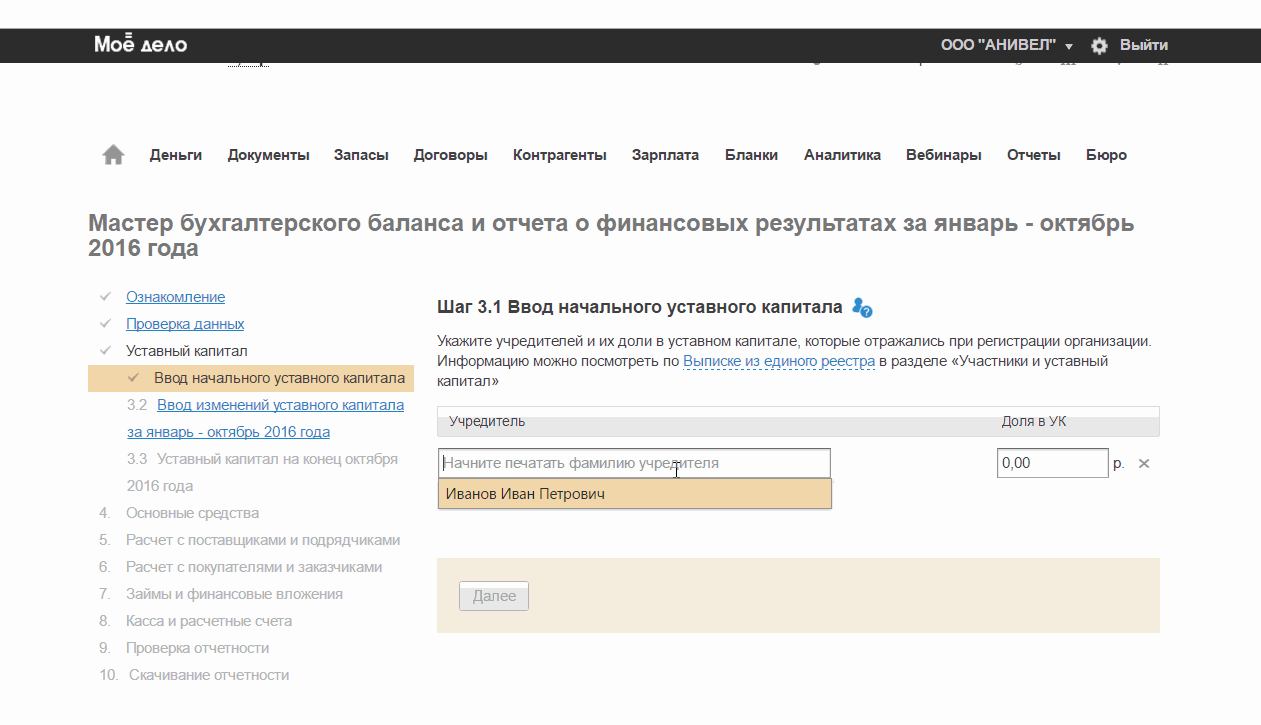Go to the Зарплата section
This screenshot has width=1261, height=725.
[665, 155]
